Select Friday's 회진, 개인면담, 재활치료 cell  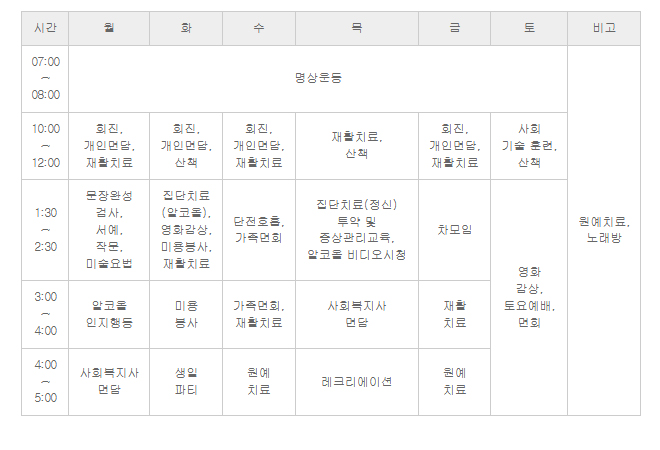455,146
